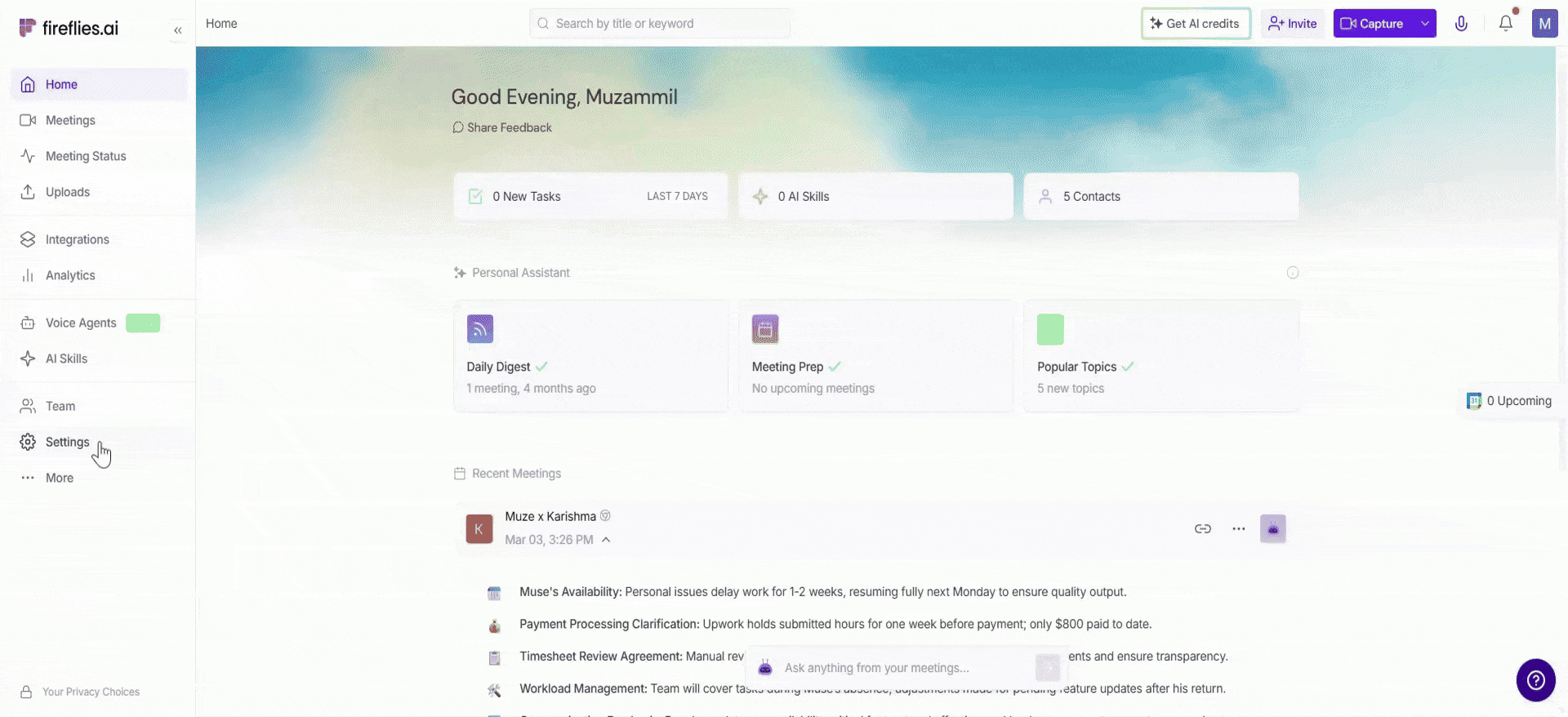Open the 0 New Tasks card
Image resolution: width=1568 pixels, height=717 pixels.
coord(590,196)
